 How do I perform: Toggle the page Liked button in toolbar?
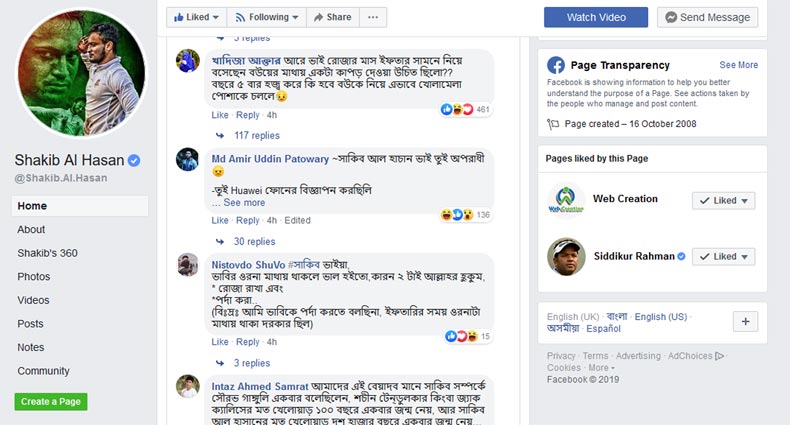[x=196, y=17]
